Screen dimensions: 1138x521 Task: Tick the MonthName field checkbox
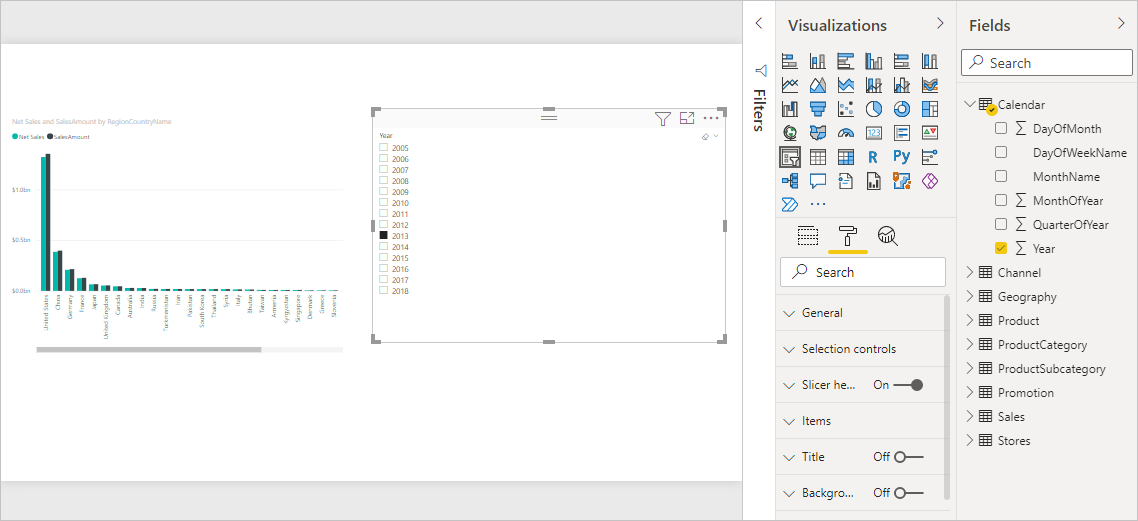(1001, 176)
